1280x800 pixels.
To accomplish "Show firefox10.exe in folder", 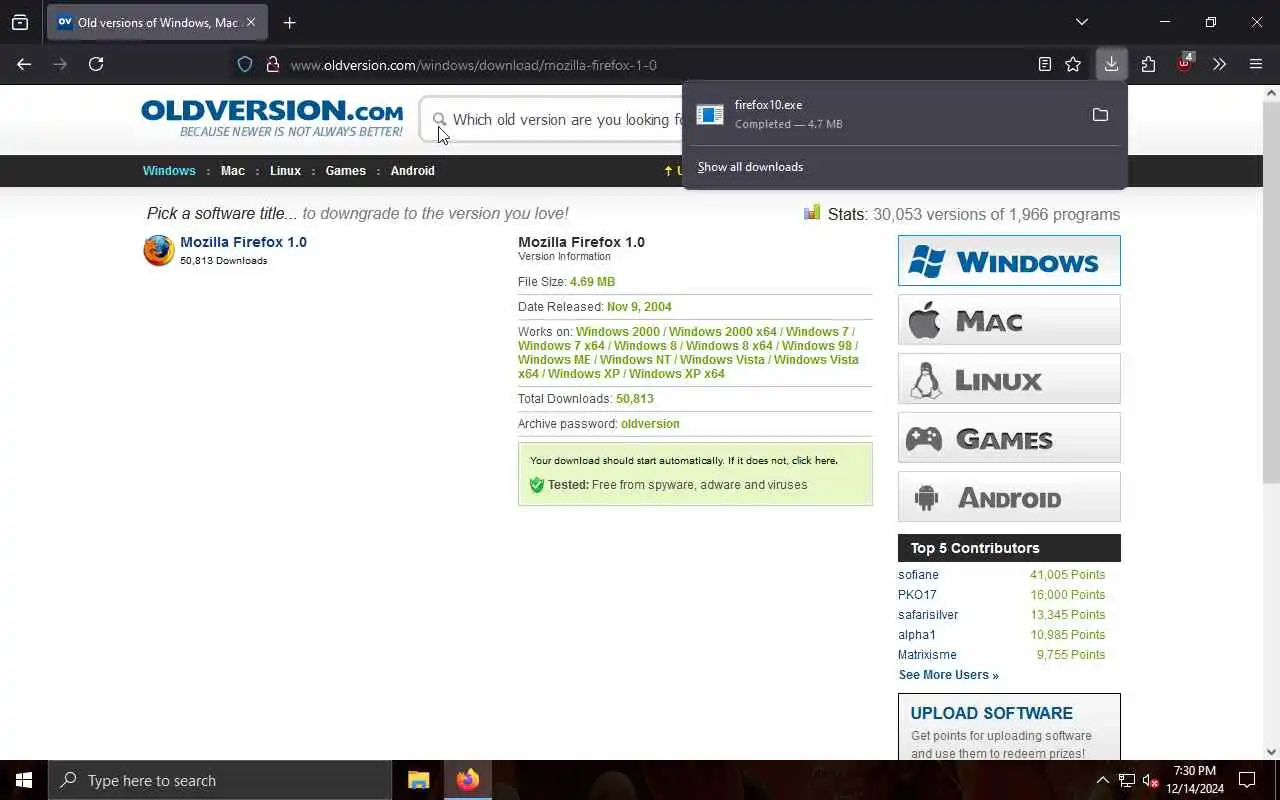I will (1100, 115).
